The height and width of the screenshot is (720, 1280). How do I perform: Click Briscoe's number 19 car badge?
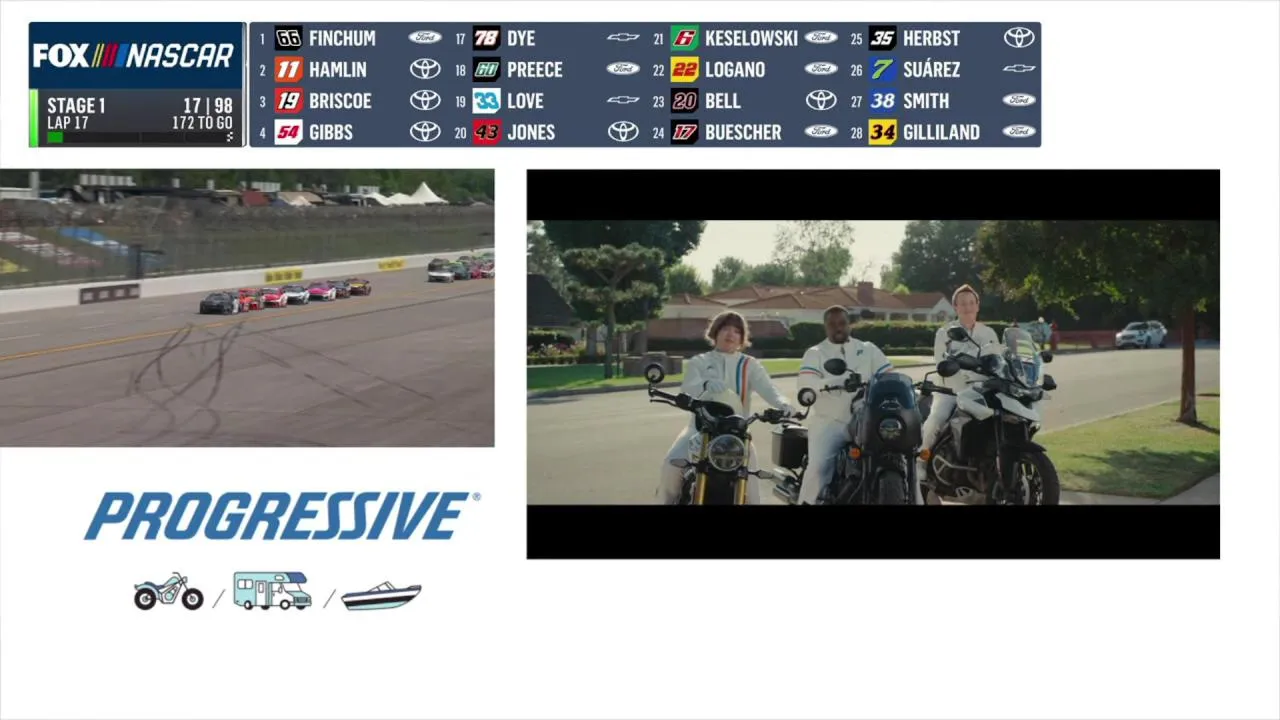click(288, 100)
